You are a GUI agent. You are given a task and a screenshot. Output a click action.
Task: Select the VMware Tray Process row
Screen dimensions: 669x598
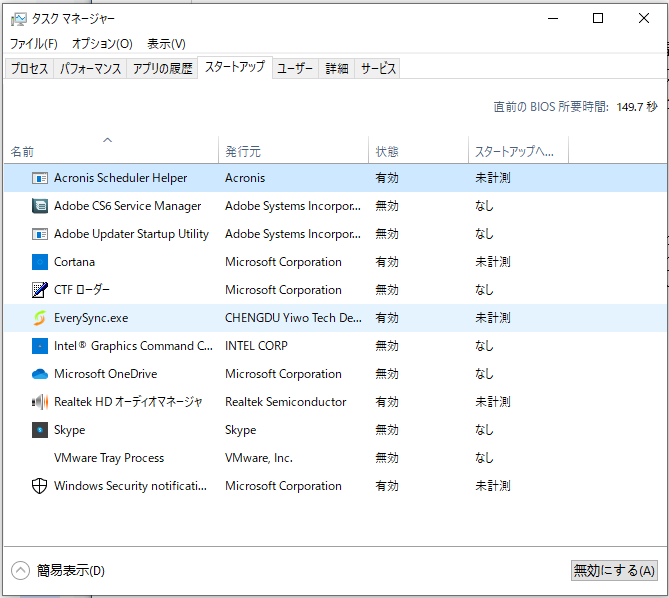(109, 458)
